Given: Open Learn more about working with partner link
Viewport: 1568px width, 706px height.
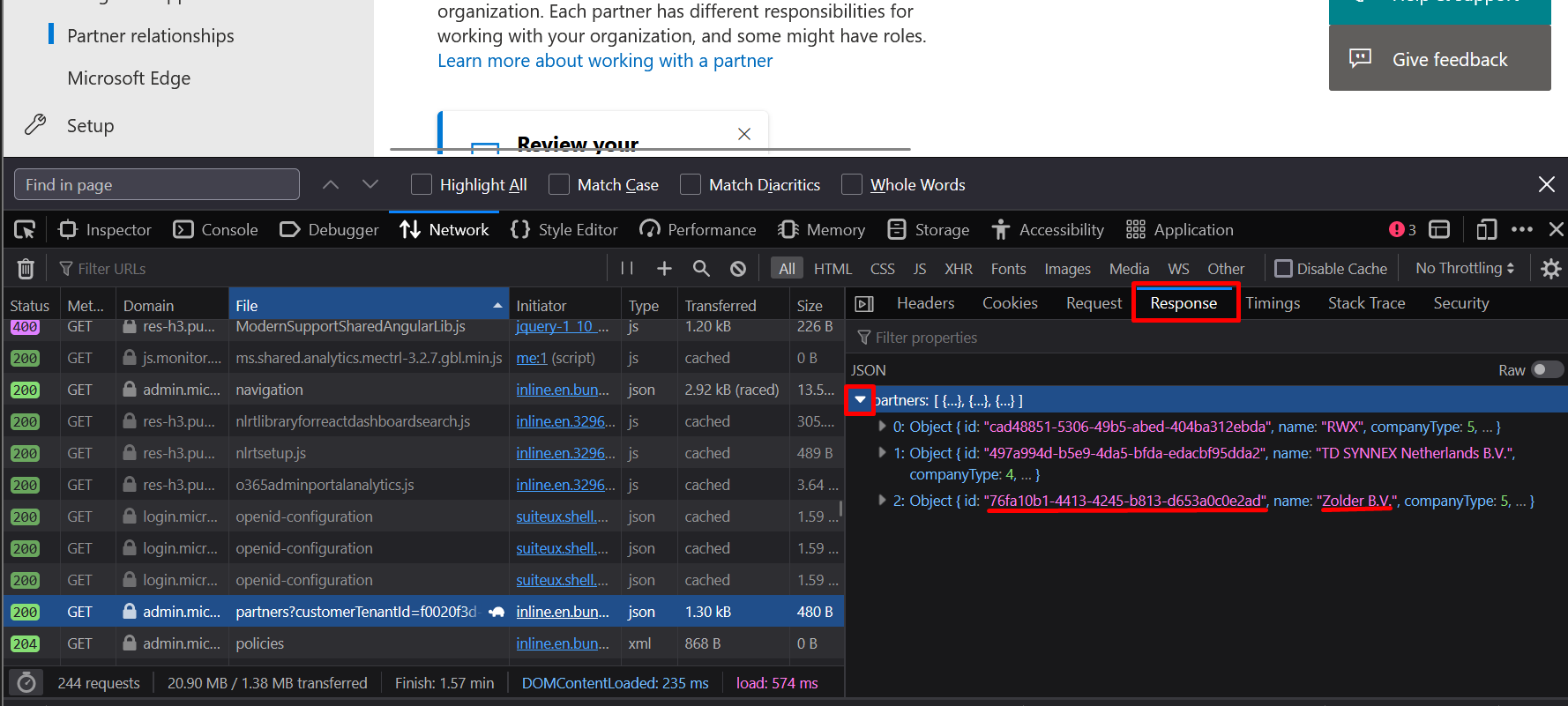Looking at the screenshot, I should click(x=605, y=61).
